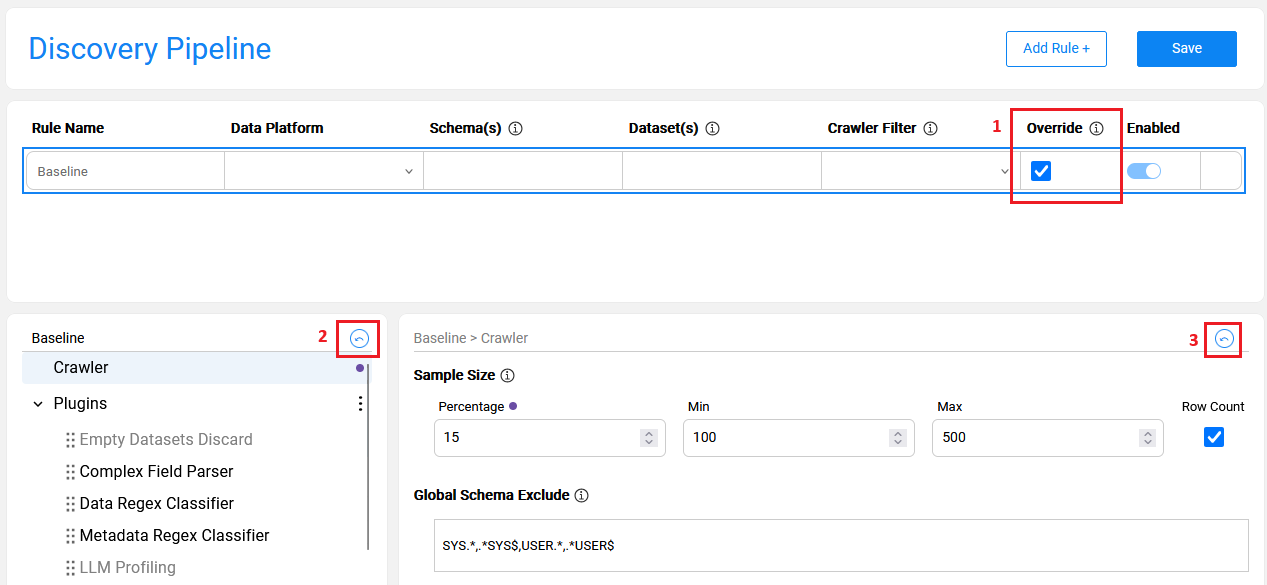Click drag handle of Complex Field Parser

click(x=70, y=472)
